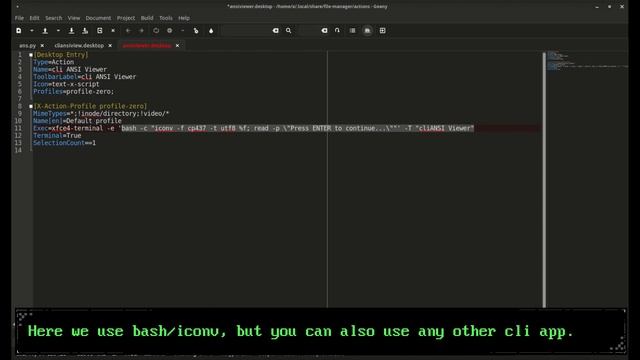Click the Build toolbar icon
This screenshot has width=640, height=360.
click(170, 31)
